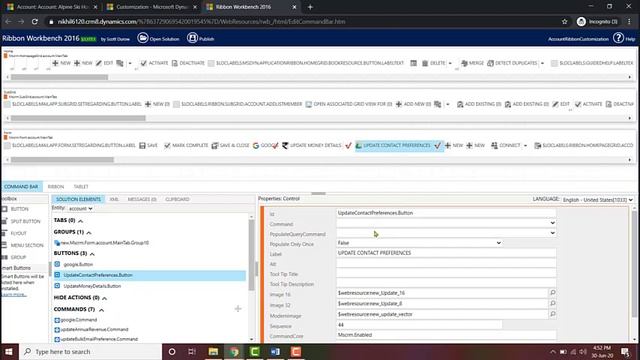Click the Tool Tip Title input field
The height and width of the screenshot is (360, 640).
tap(446, 274)
